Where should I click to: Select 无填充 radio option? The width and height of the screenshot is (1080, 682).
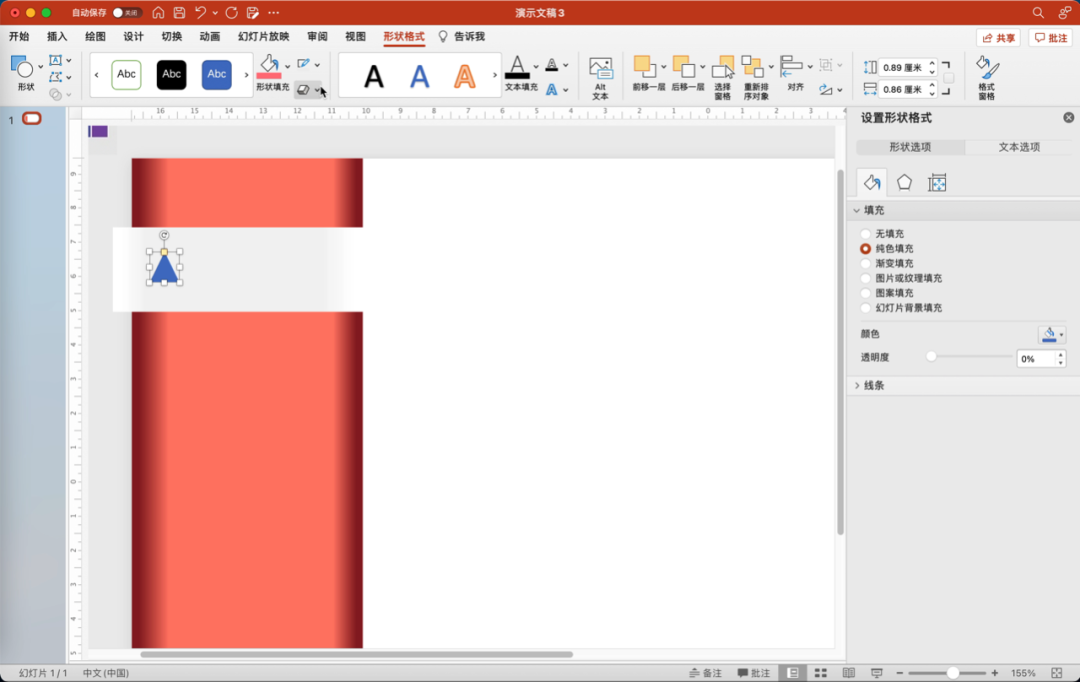866,234
